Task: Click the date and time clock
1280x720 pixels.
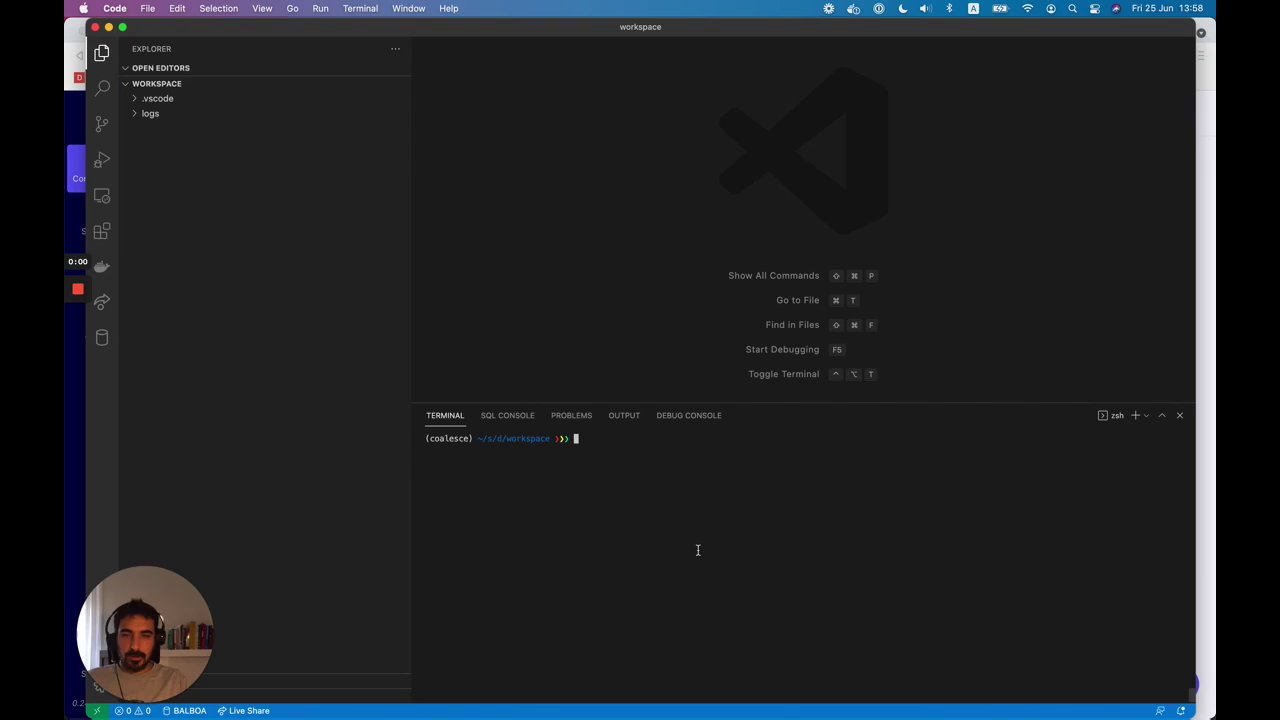Action: point(1167,9)
